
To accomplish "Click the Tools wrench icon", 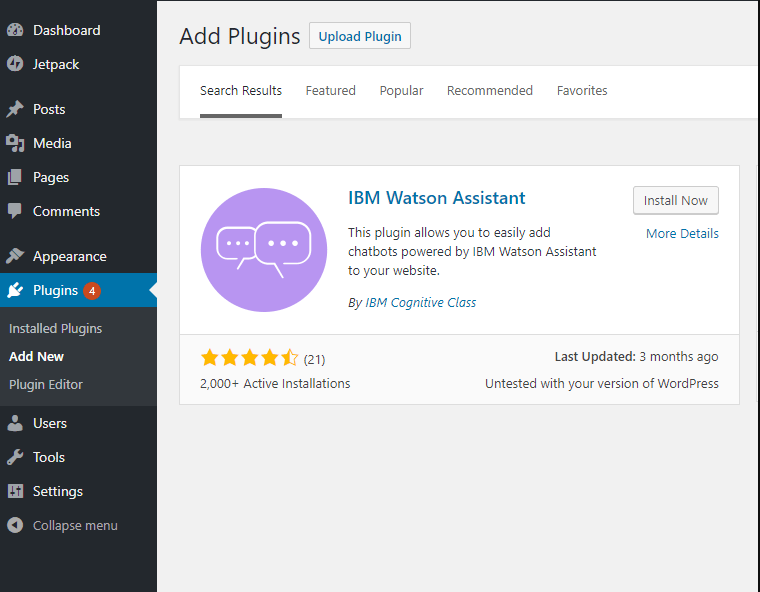I will [15, 457].
